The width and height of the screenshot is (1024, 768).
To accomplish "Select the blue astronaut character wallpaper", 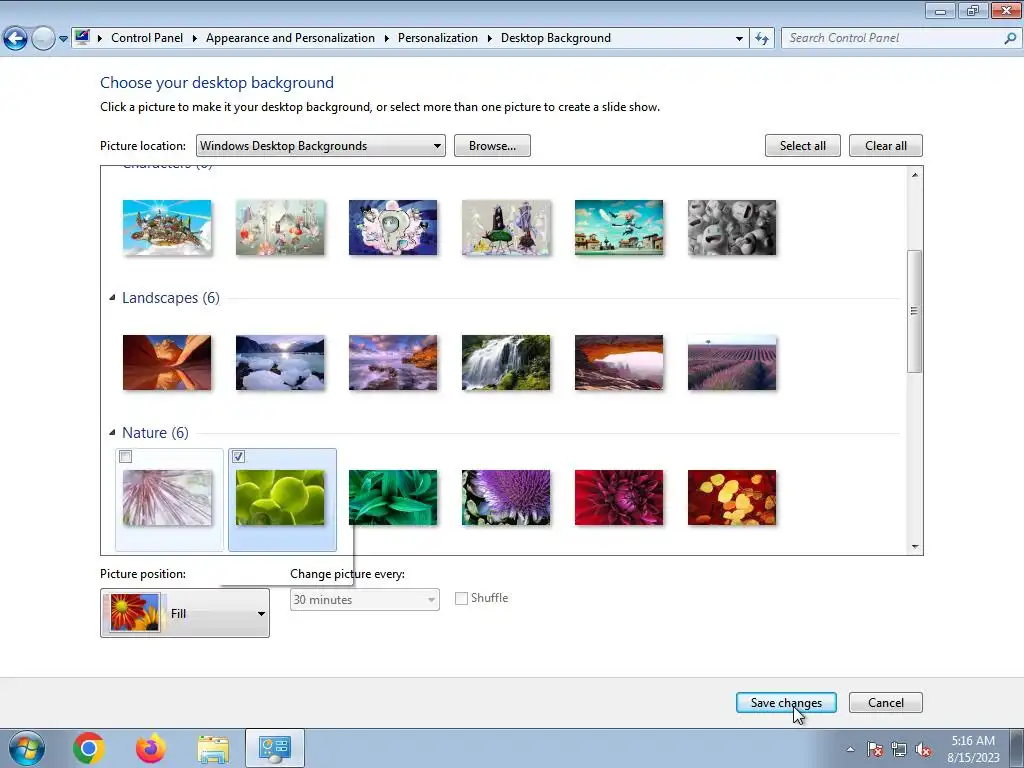I will (393, 227).
